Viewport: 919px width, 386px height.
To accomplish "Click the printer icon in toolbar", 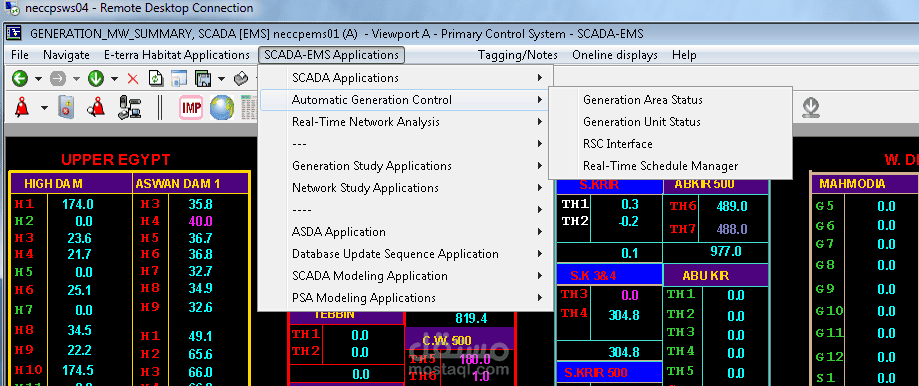I will [241, 78].
